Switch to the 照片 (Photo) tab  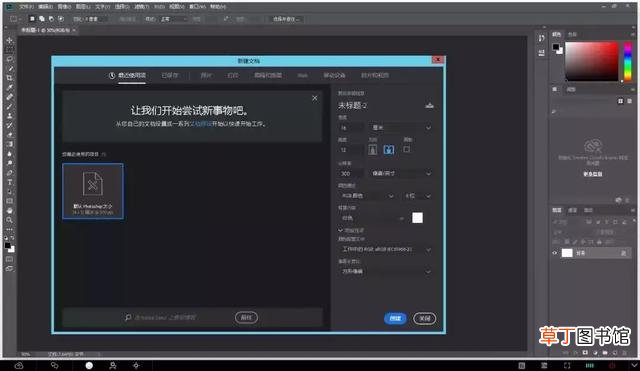point(207,75)
